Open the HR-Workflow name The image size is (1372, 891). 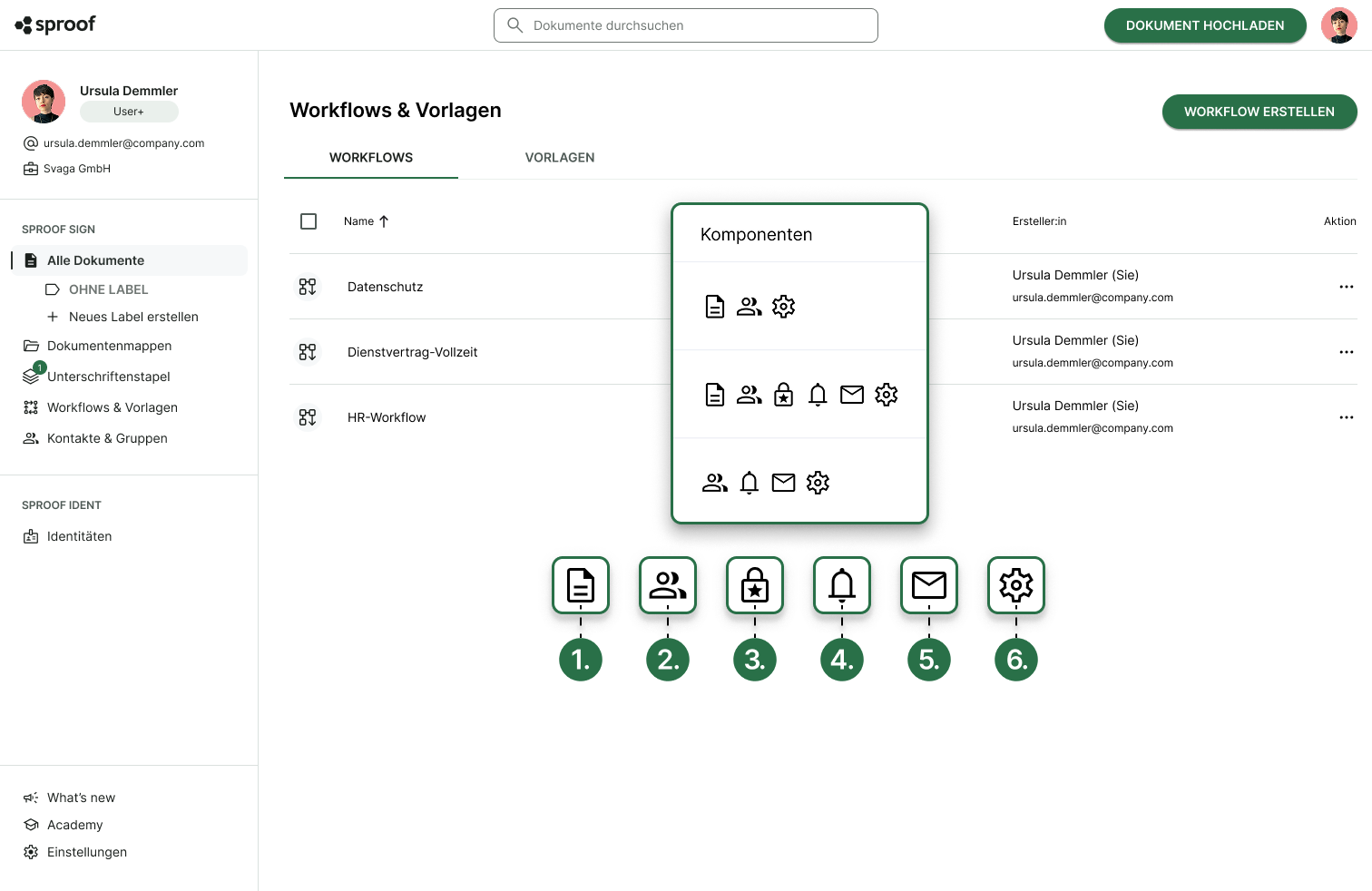(387, 417)
